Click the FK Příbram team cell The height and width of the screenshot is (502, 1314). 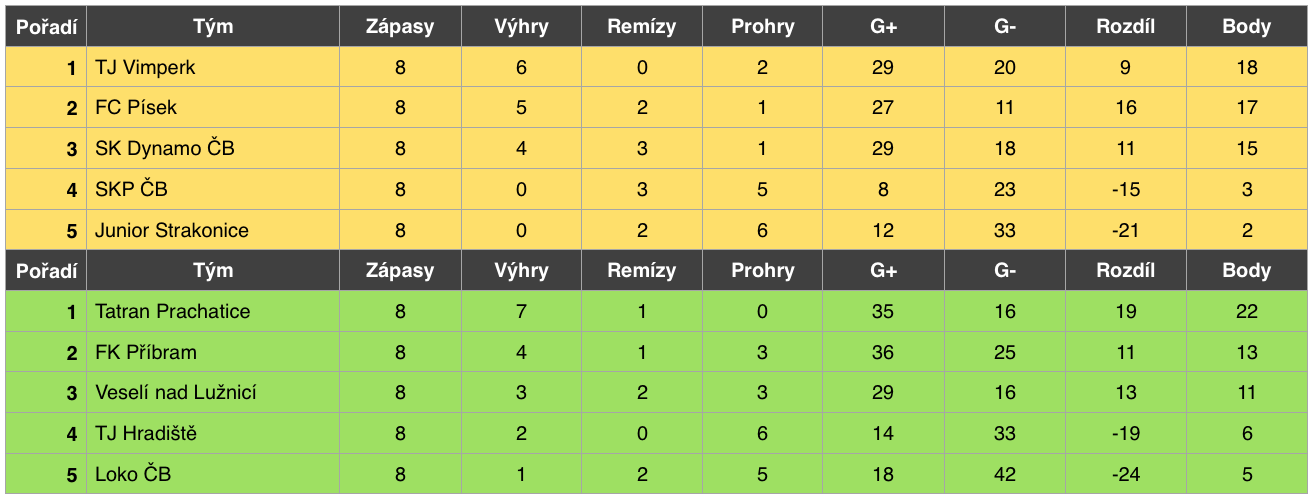213,352
